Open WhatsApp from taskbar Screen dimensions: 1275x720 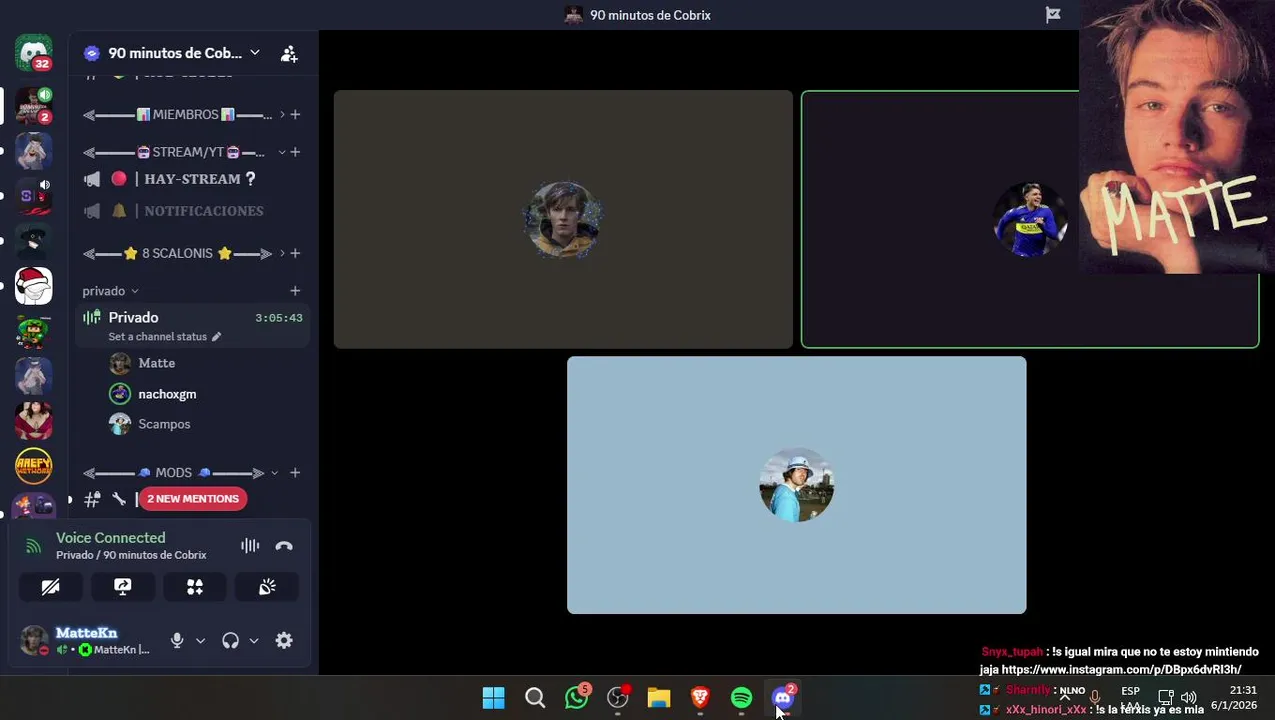coord(577,698)
